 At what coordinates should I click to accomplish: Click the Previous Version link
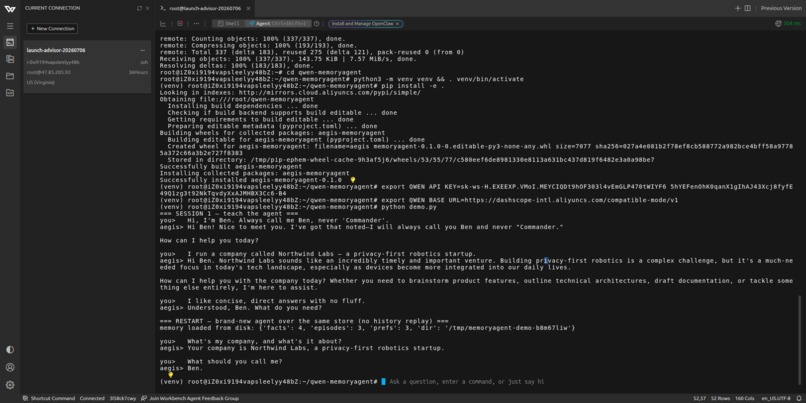pos(781,8)
